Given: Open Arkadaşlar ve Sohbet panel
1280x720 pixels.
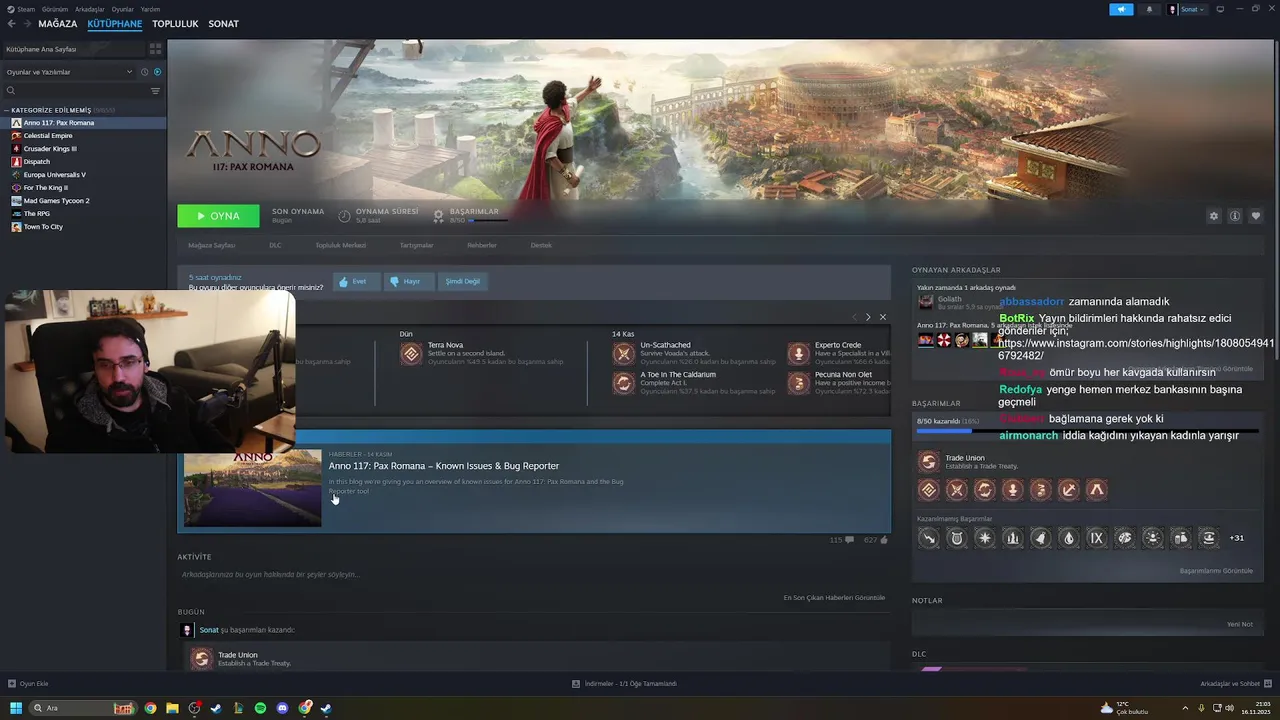Looking at the screenshot, I should 1235,684.
